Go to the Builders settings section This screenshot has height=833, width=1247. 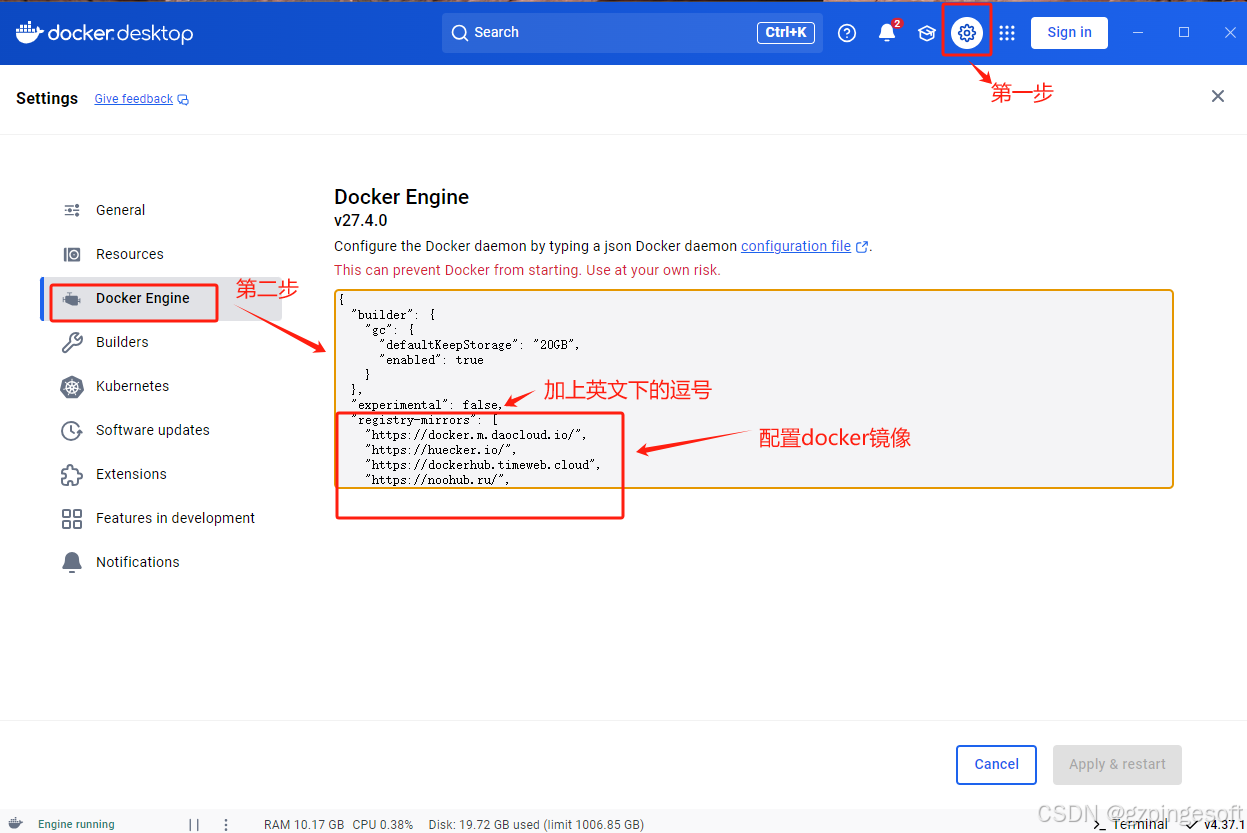pyautogui.click(x=161, y=342)
